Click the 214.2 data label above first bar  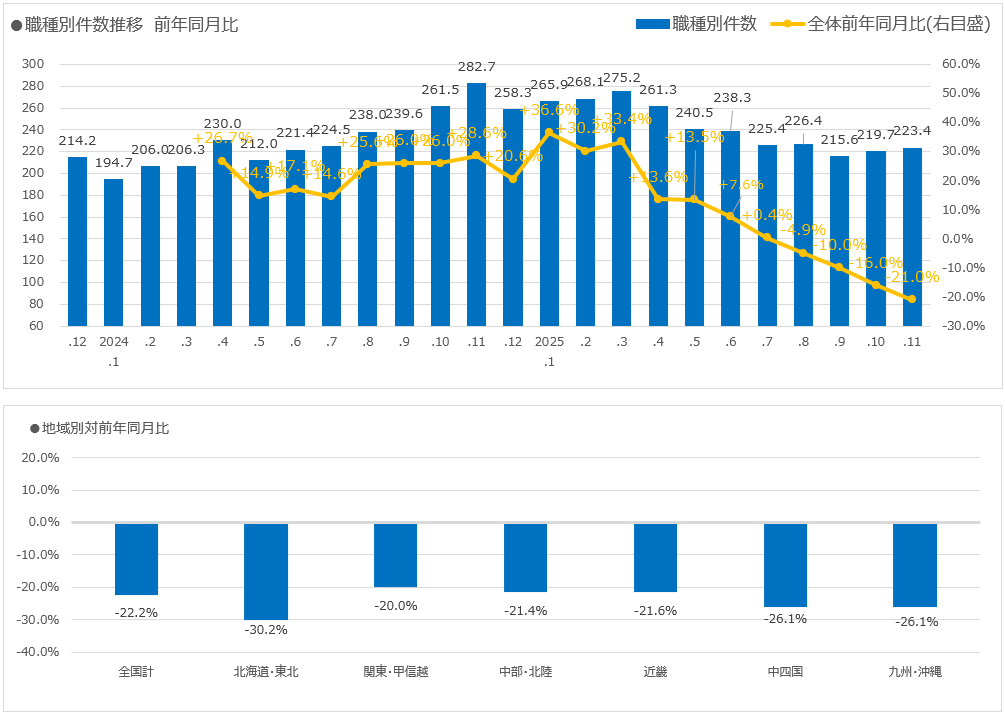pyautogui.click(x=77, y=141)
